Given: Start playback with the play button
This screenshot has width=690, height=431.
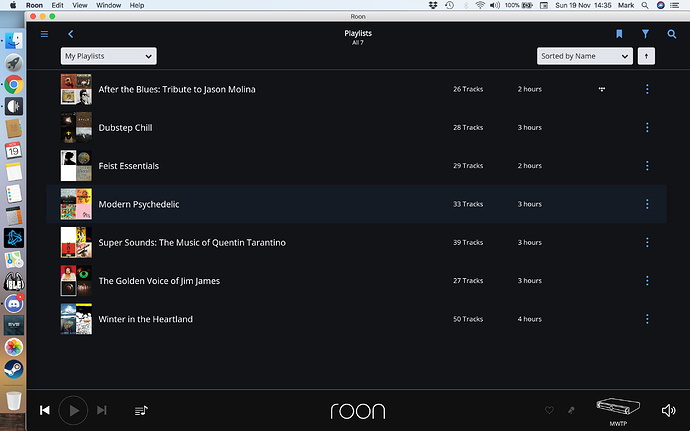Looking at the screenshot, I should tap(73, 410).
